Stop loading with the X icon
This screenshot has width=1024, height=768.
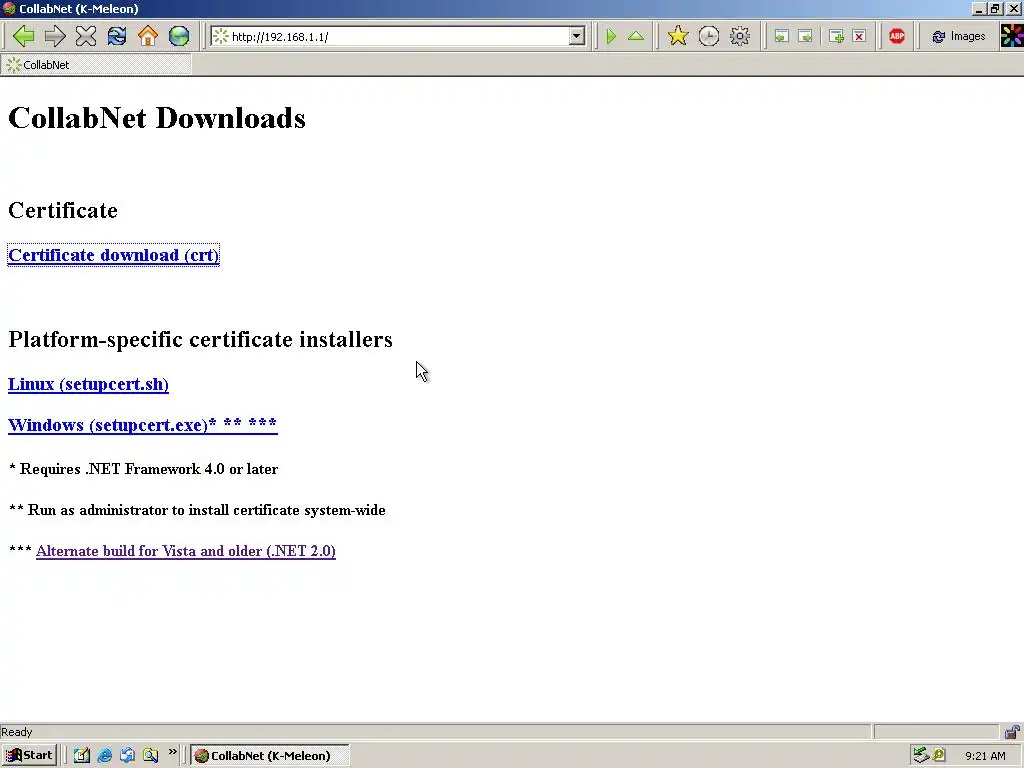point(86,36)
